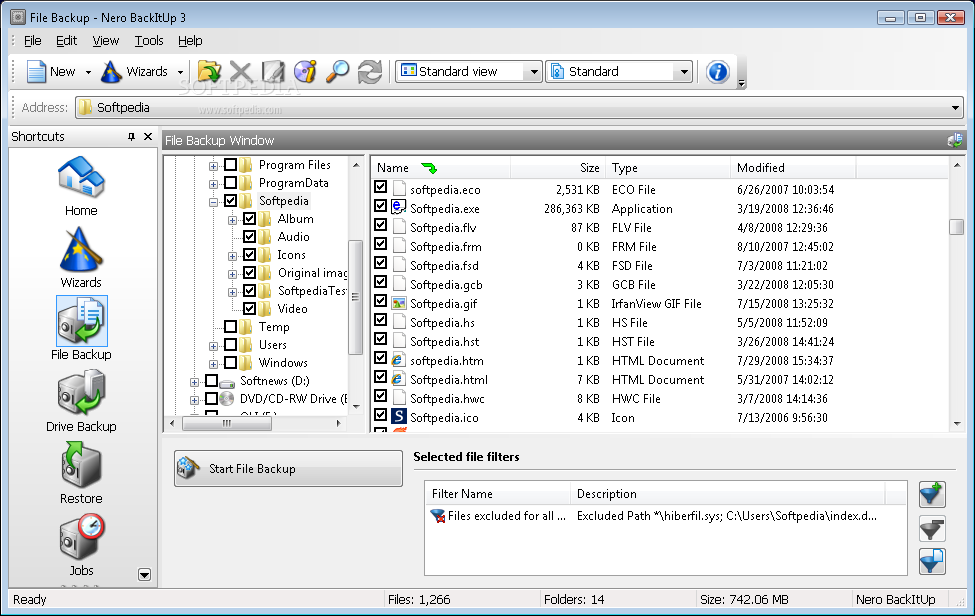The image size is (975, 616).
Task: Expand the Program Files tree node
Action: pyautogui.click(x=213, y=166)
